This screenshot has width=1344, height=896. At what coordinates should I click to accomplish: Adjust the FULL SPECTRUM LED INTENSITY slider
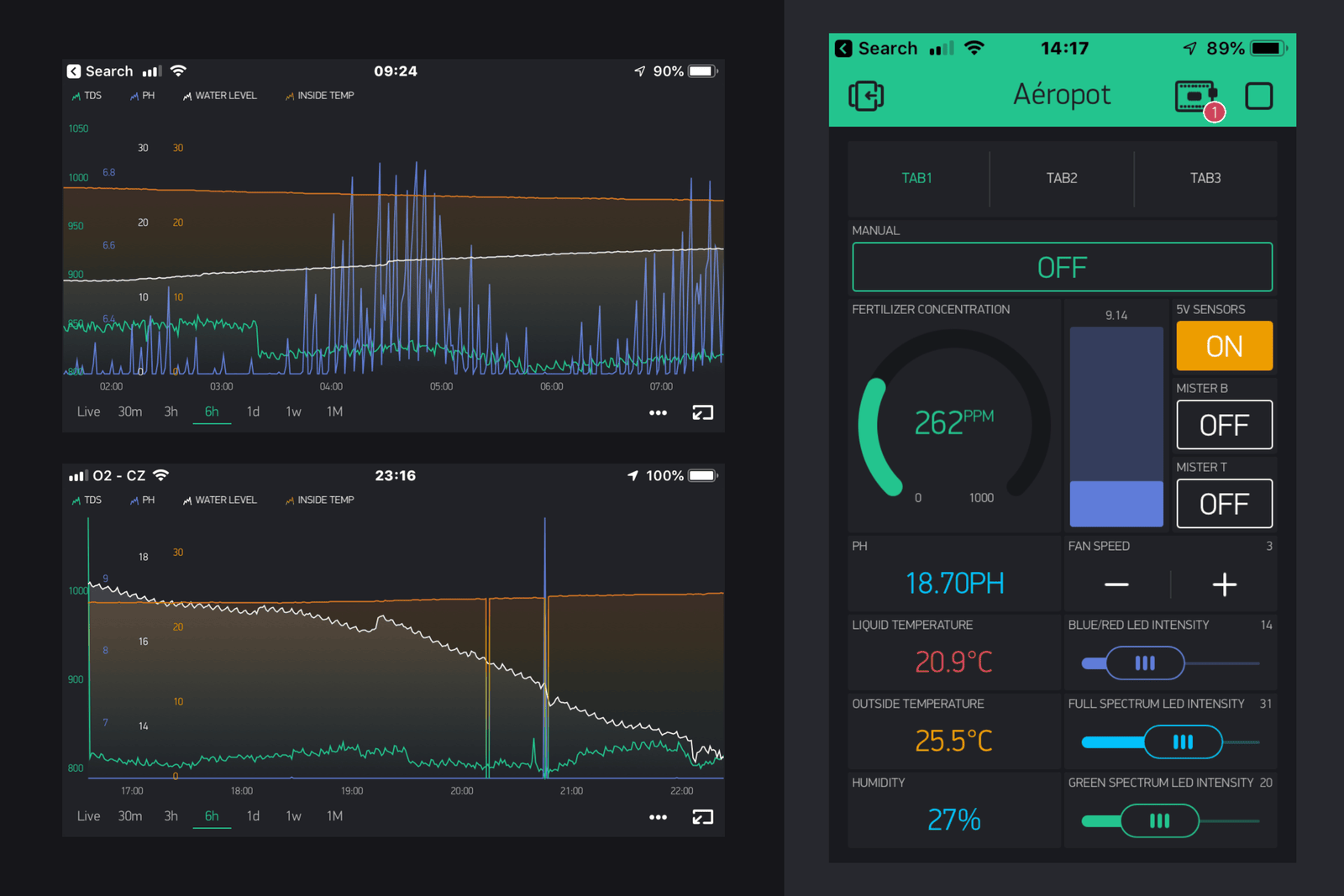(1183, 742)
